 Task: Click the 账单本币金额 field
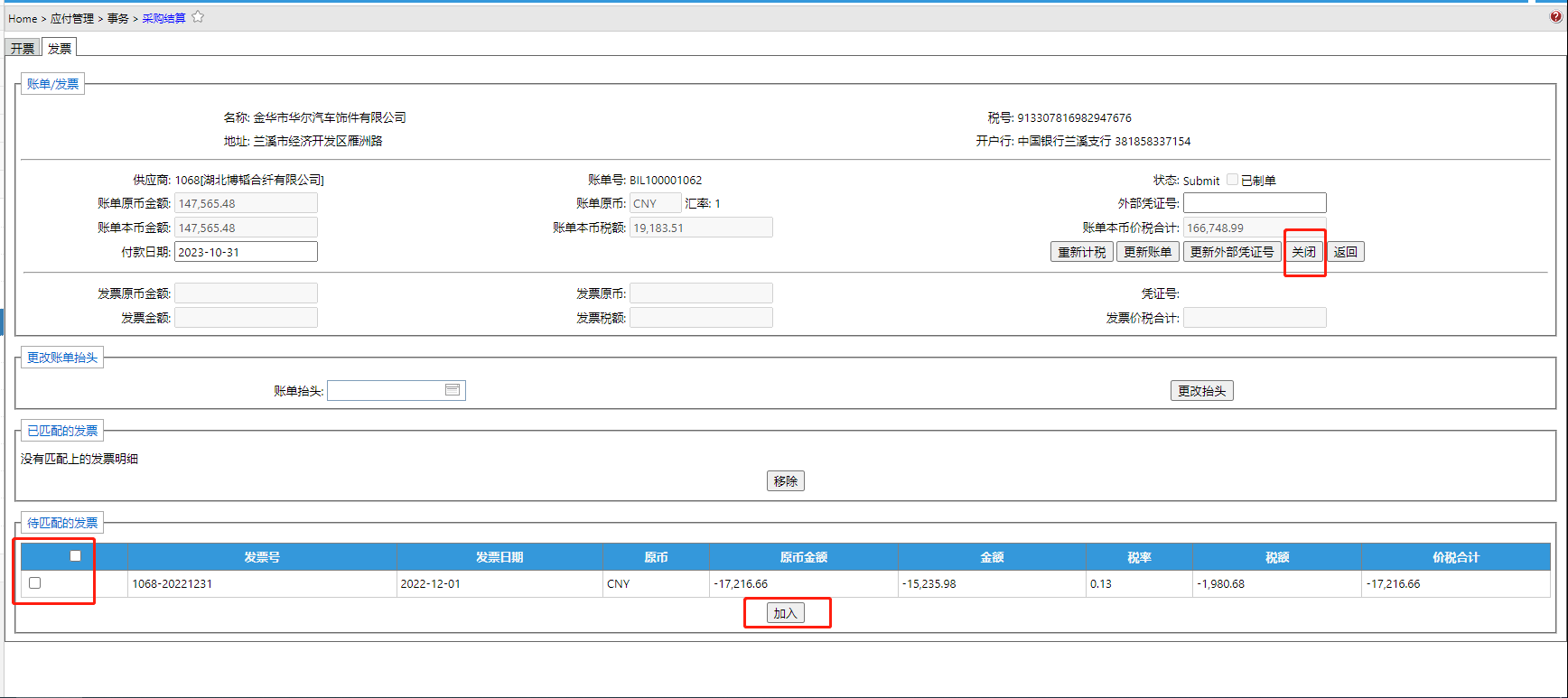click(x=246, y=228)
